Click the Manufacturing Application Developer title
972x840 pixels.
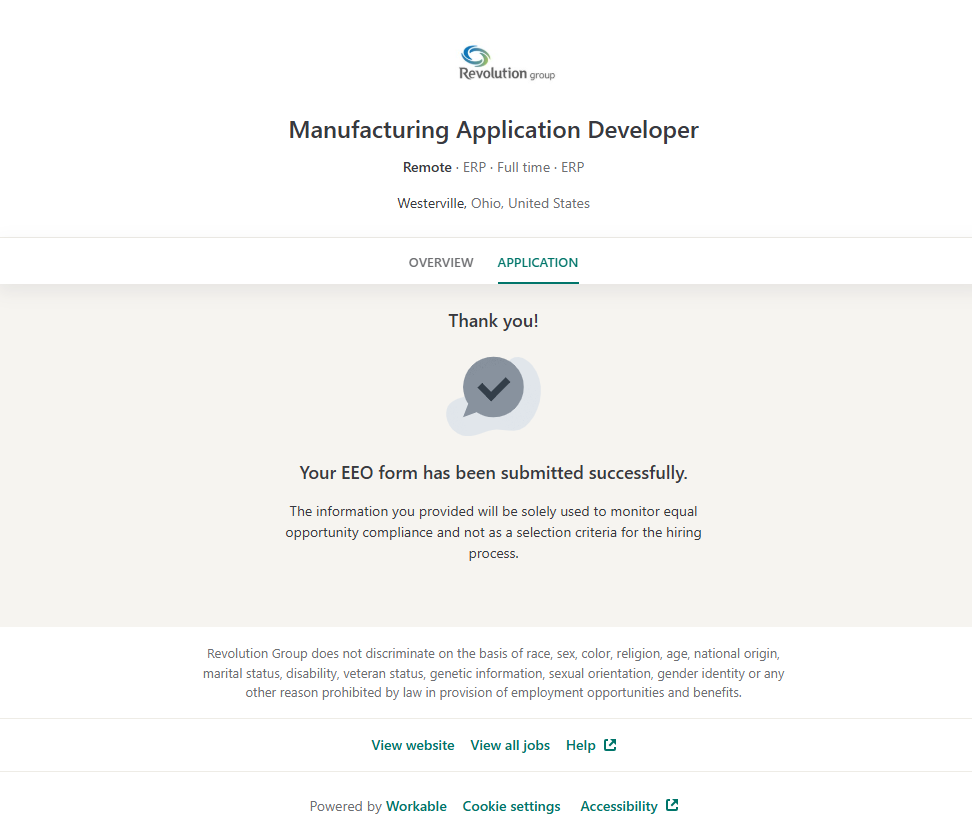click(x=493, y=130)
